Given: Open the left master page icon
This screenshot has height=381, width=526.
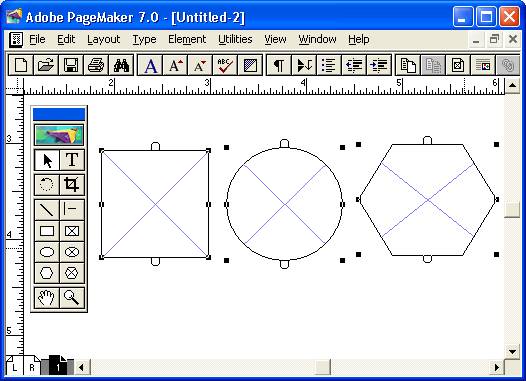Looking at the screenshot, I should pyautogui.click(x=14, y=366).
